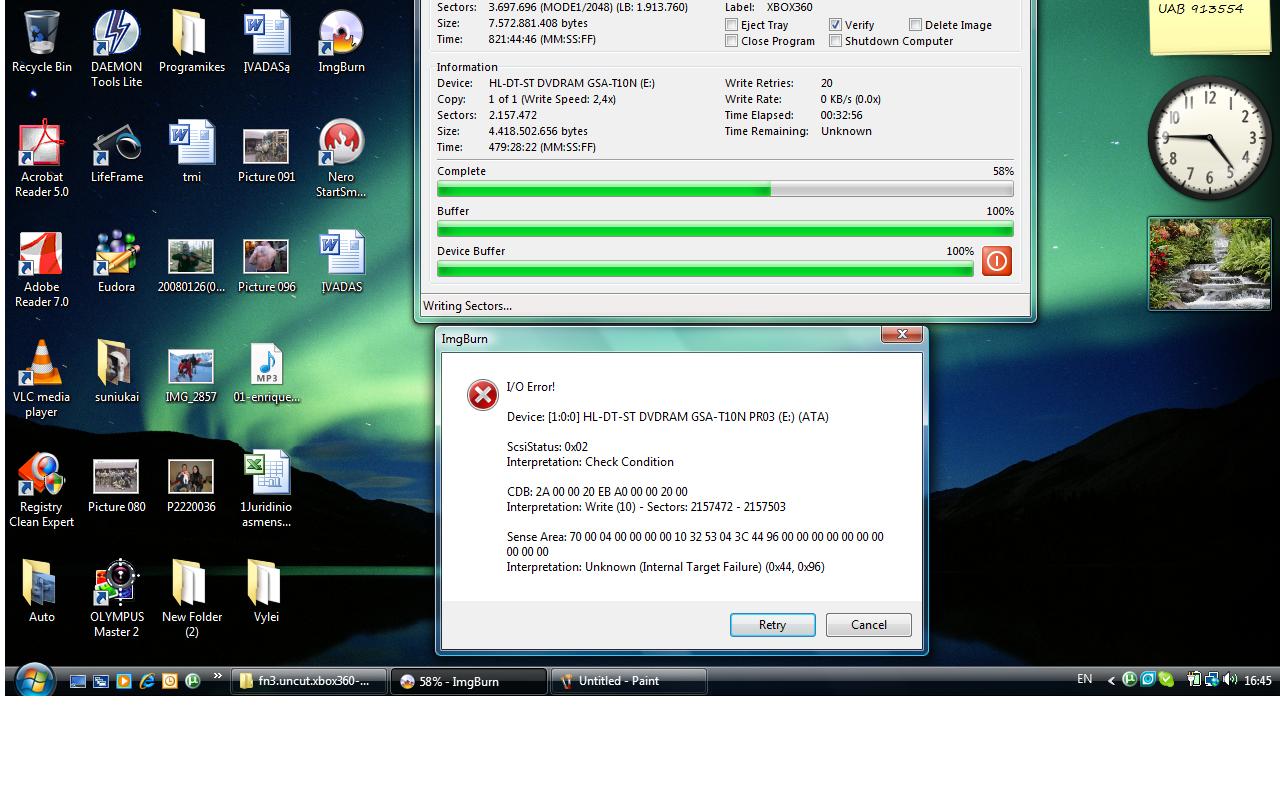Select the LifeFrame desktop shortcut
Image resolution: width=1280 pixels, height=800 pixels.
116,151
